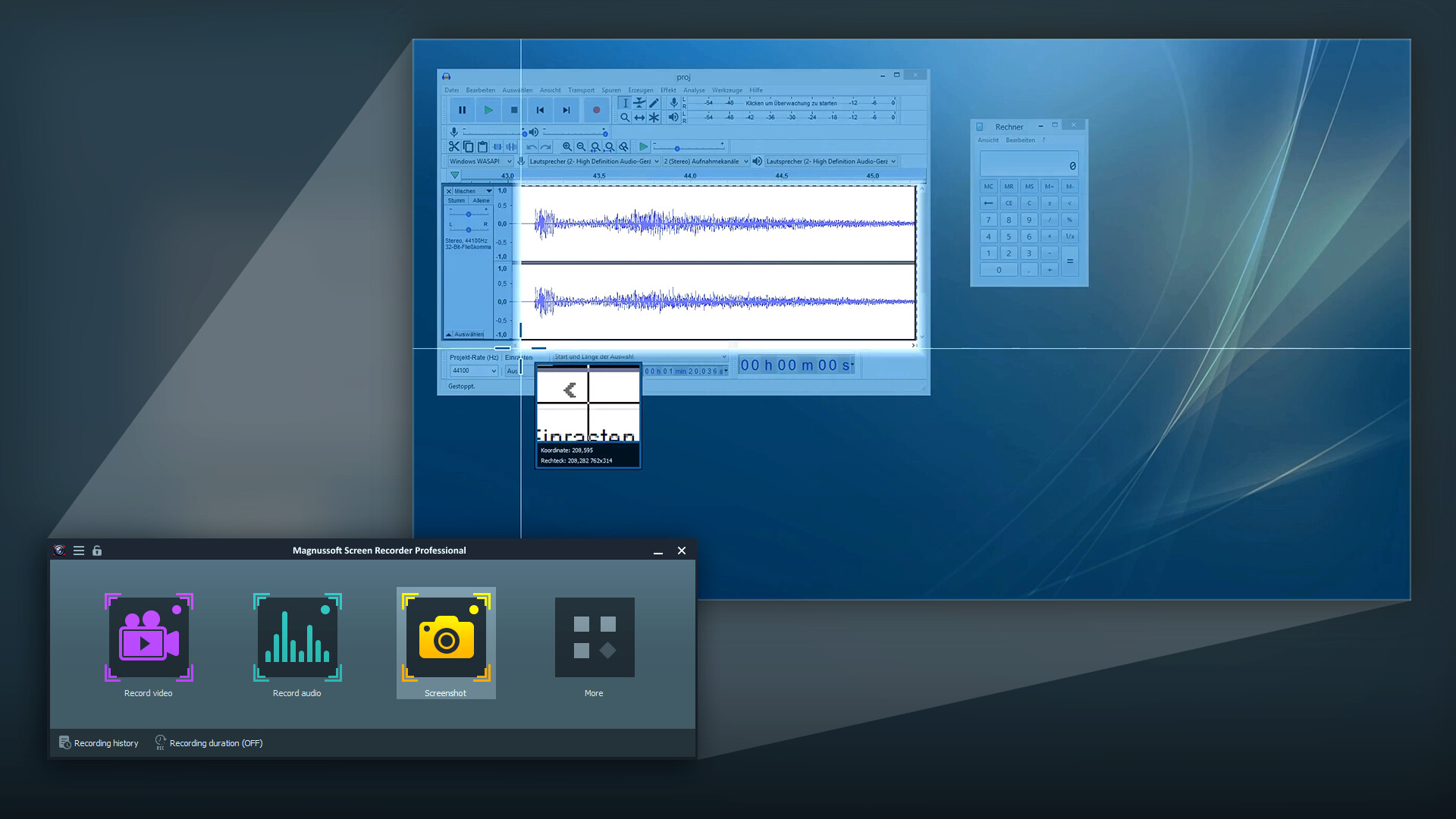Click the scissors cut icon in Audacity
Screen dimensions: 1456x819
coord(456,146)
